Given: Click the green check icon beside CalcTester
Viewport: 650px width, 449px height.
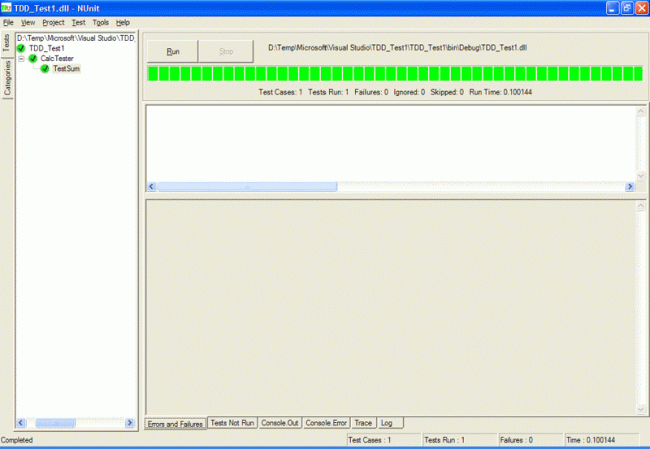Looking at the screenshot, I should point(33,58).
